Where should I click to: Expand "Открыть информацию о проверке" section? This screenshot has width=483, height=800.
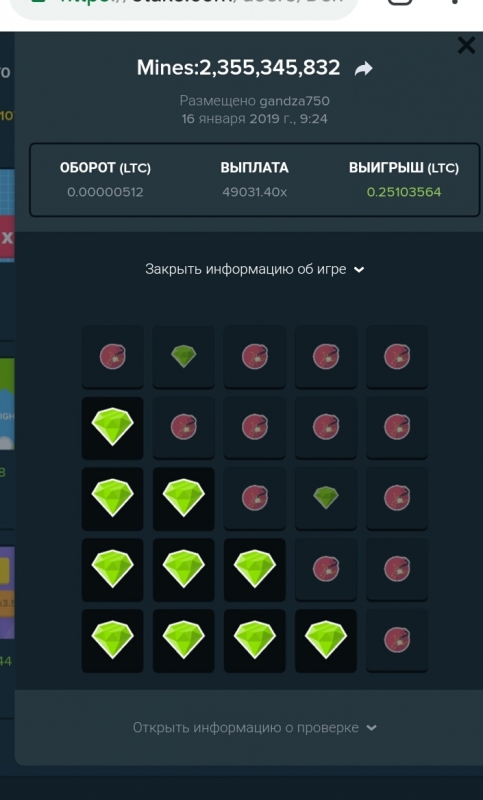tap(255, 728)
